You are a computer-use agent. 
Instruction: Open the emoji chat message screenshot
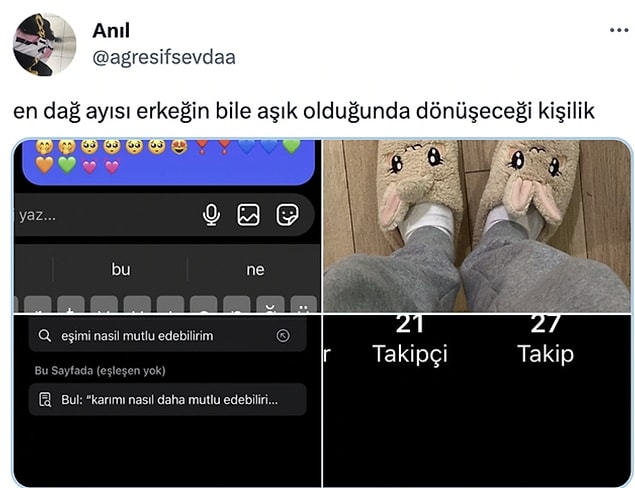167,226
